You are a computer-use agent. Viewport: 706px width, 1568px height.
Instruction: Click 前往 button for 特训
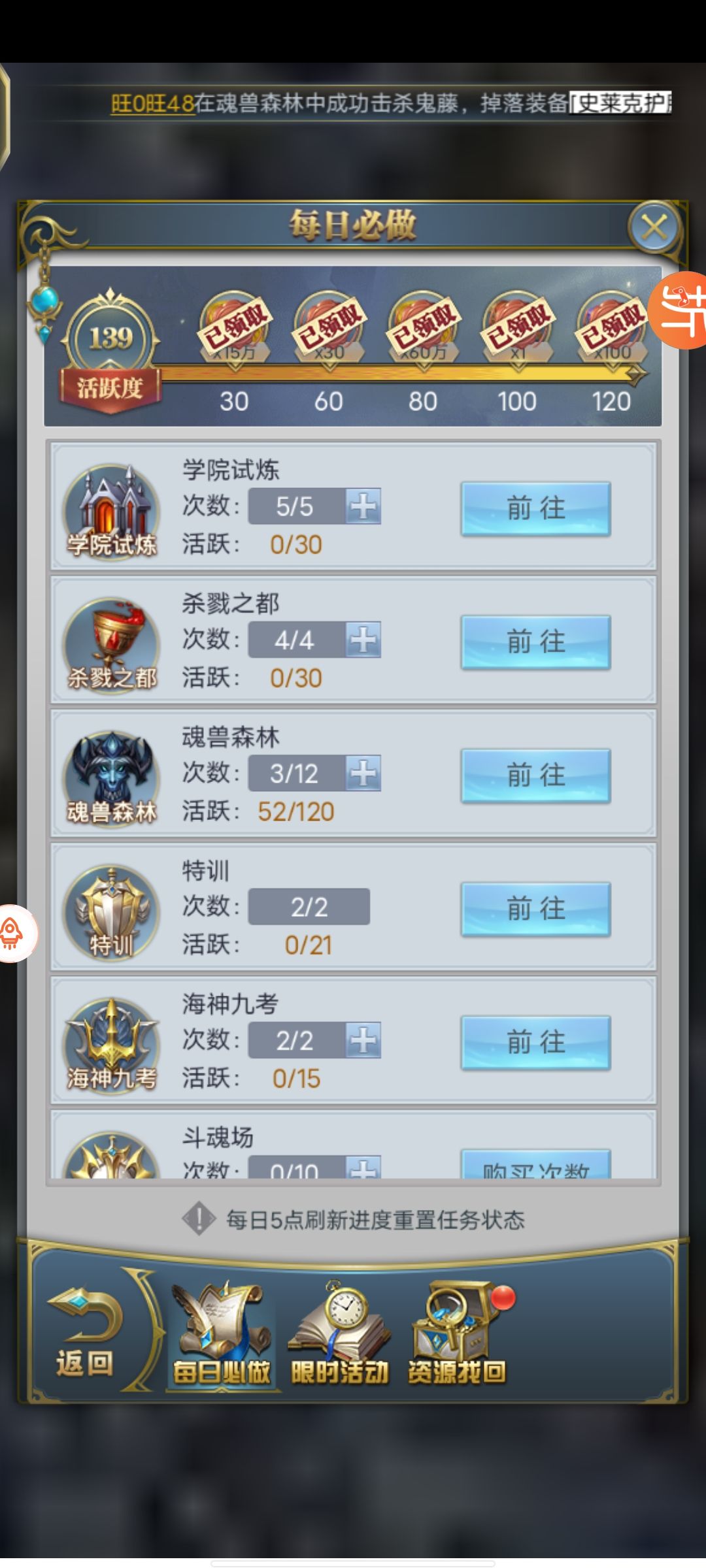tap(536, 909)
